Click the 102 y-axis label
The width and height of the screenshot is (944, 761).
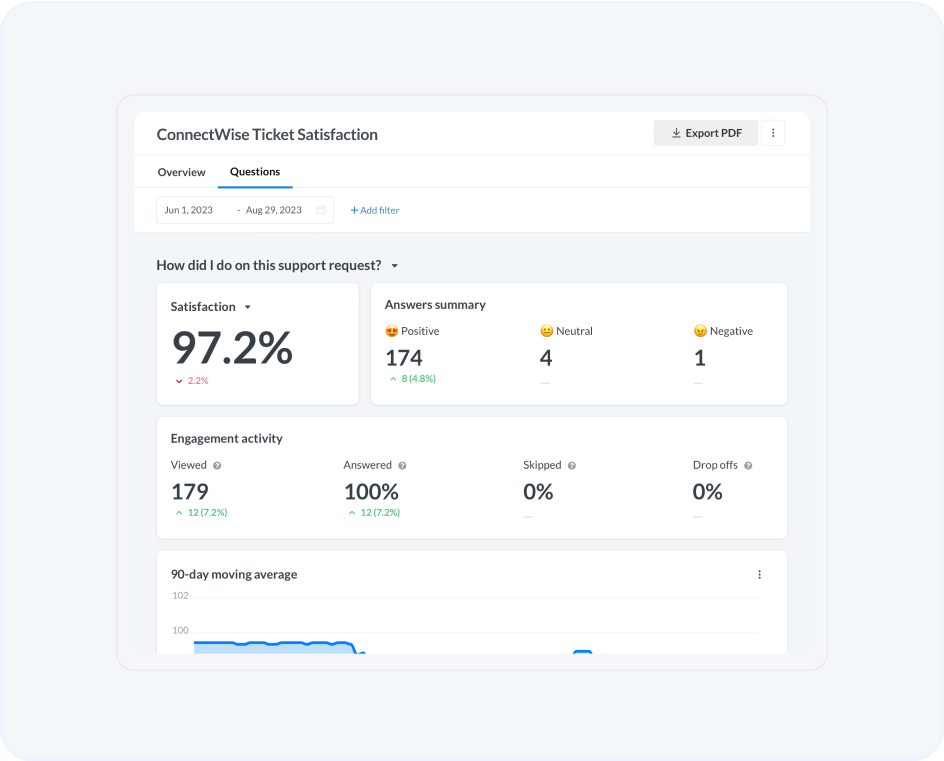(x=180, y=595)
